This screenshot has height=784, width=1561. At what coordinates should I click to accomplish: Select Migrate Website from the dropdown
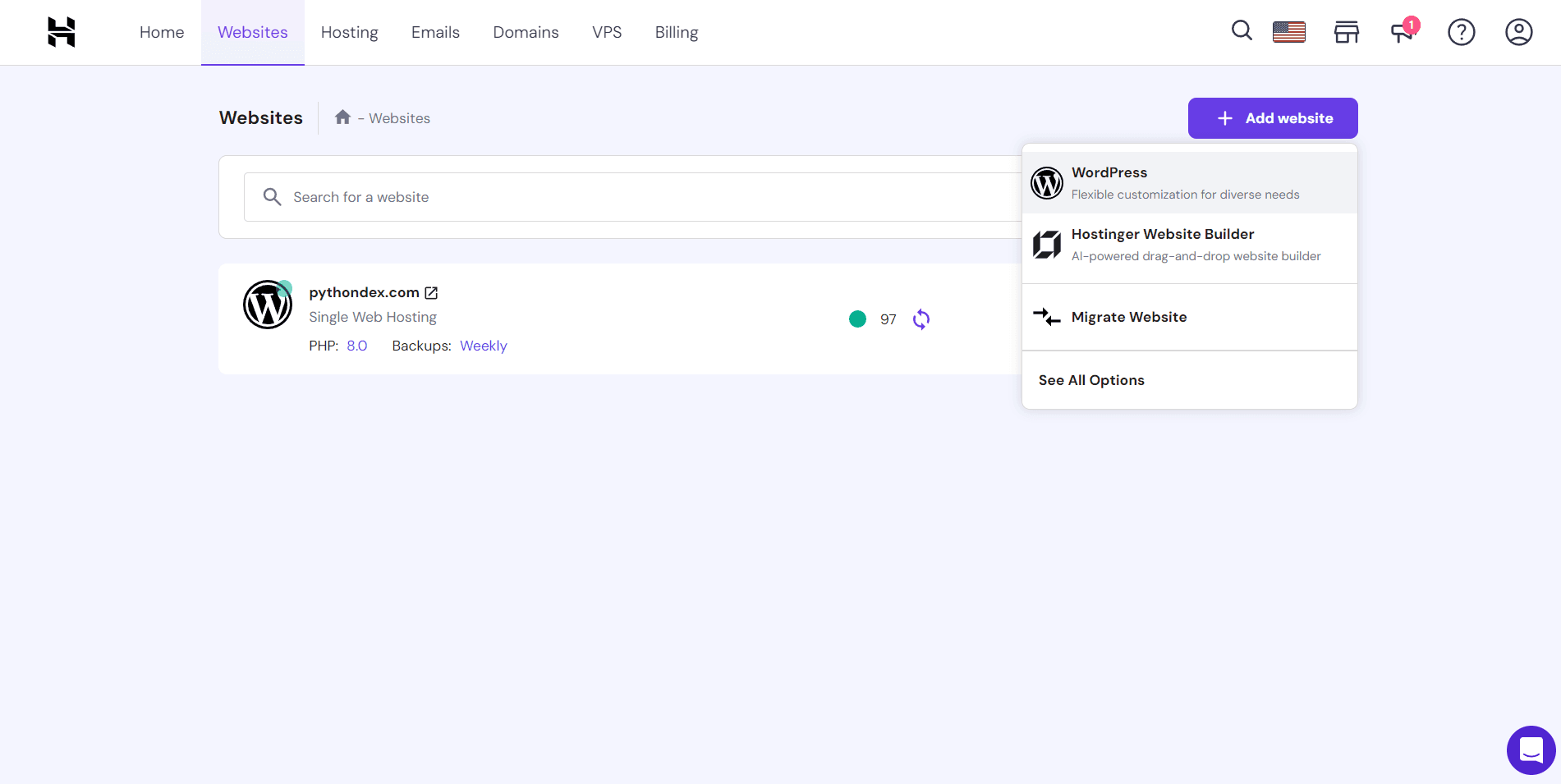[1128, 317]
